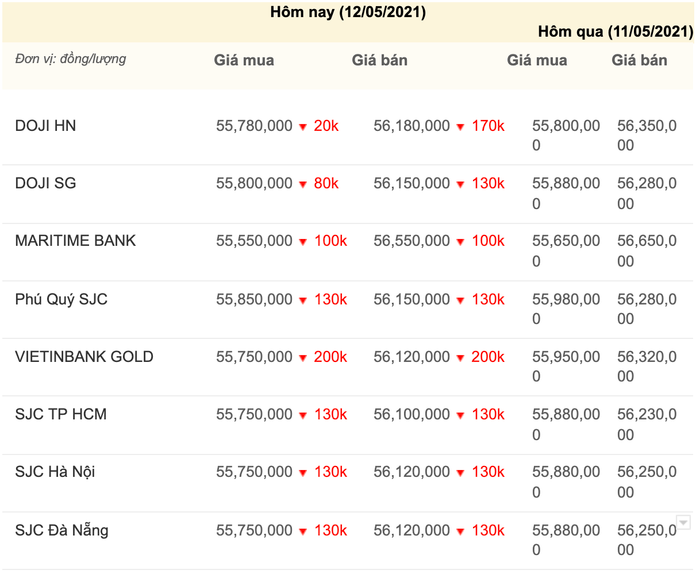The image size is (700, 571).
Task: Click the SJC Hà Nội row label
Action: click(x=55, y=472)
